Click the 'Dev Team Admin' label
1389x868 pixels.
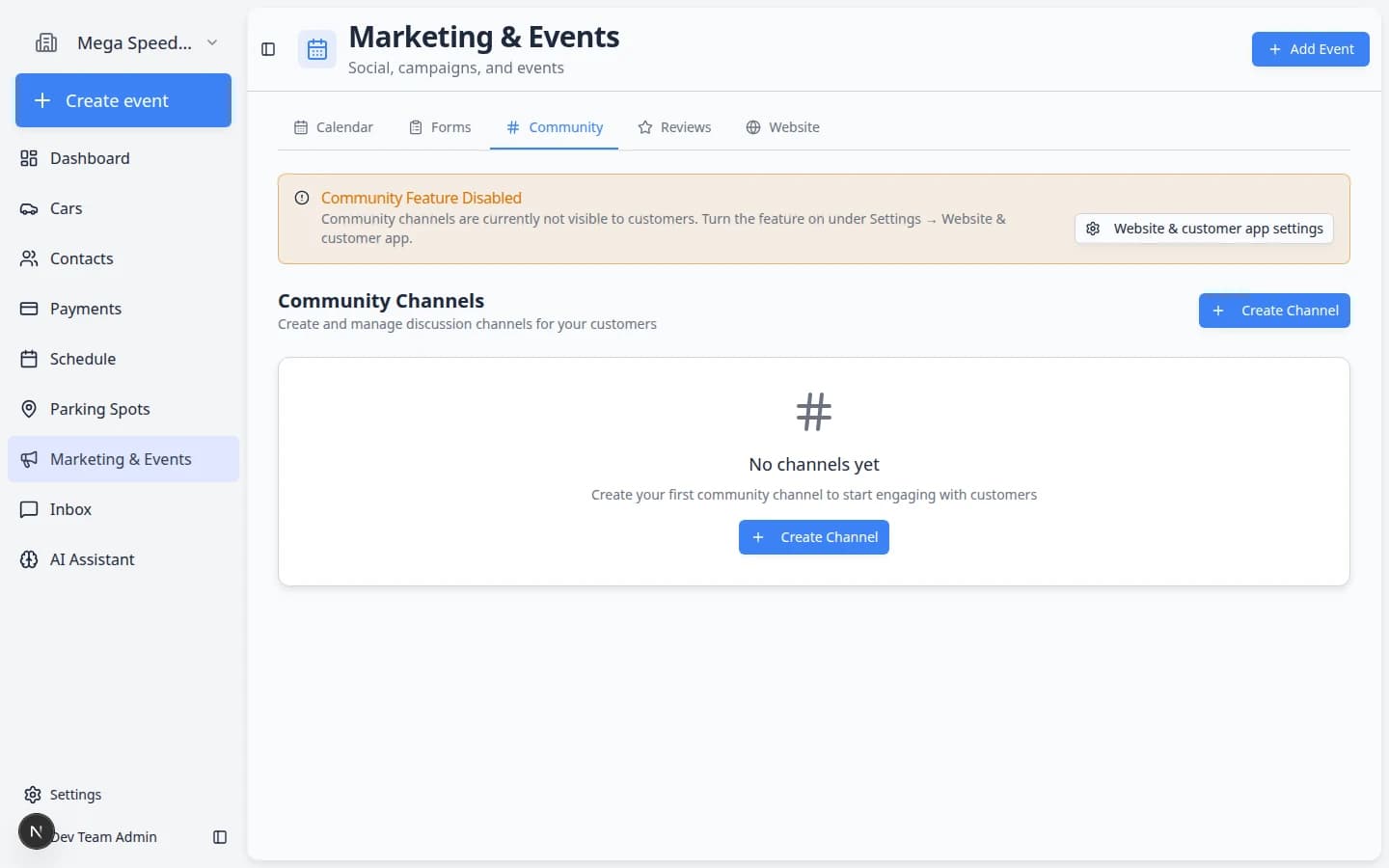(104, 837)
